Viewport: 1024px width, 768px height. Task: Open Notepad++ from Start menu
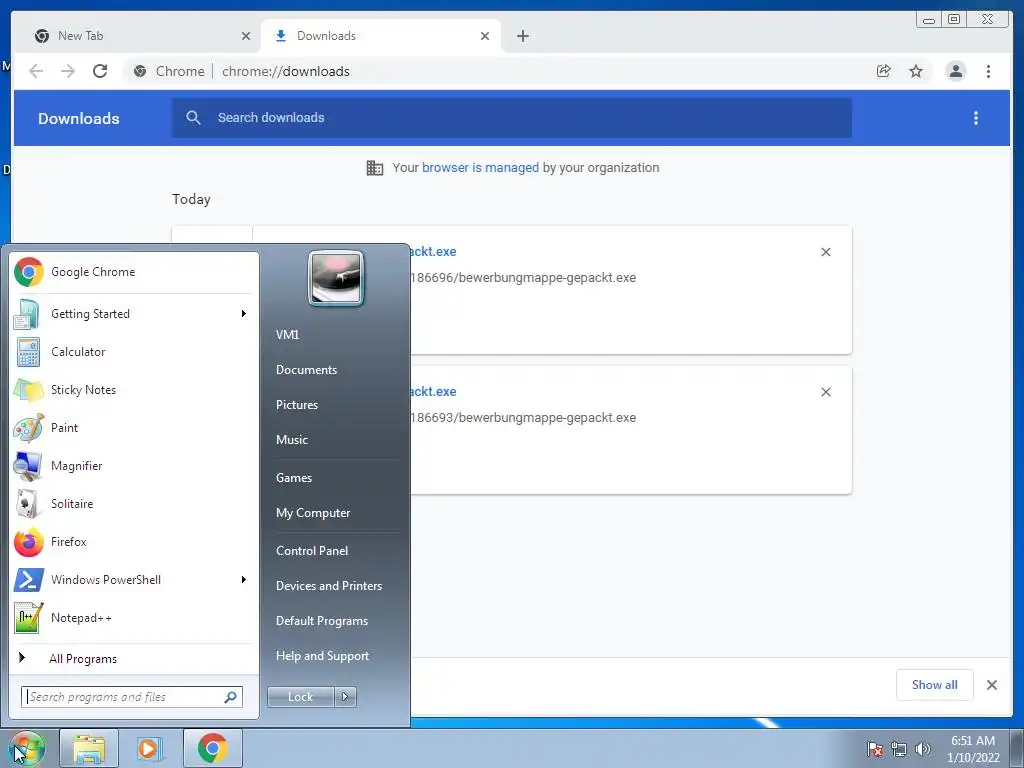[134, 618]
